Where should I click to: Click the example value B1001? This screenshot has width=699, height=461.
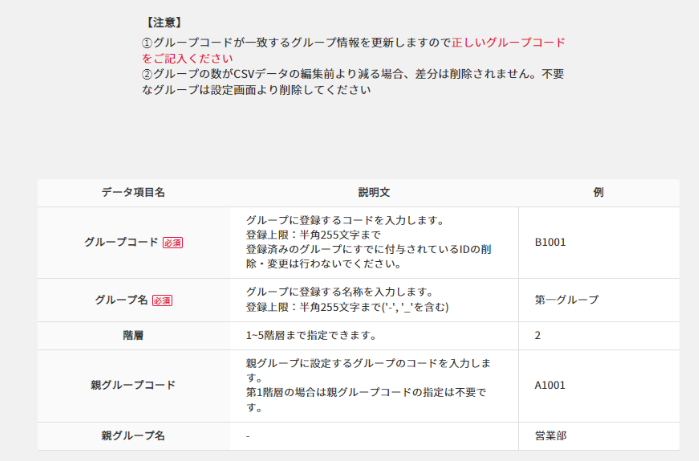550,242
